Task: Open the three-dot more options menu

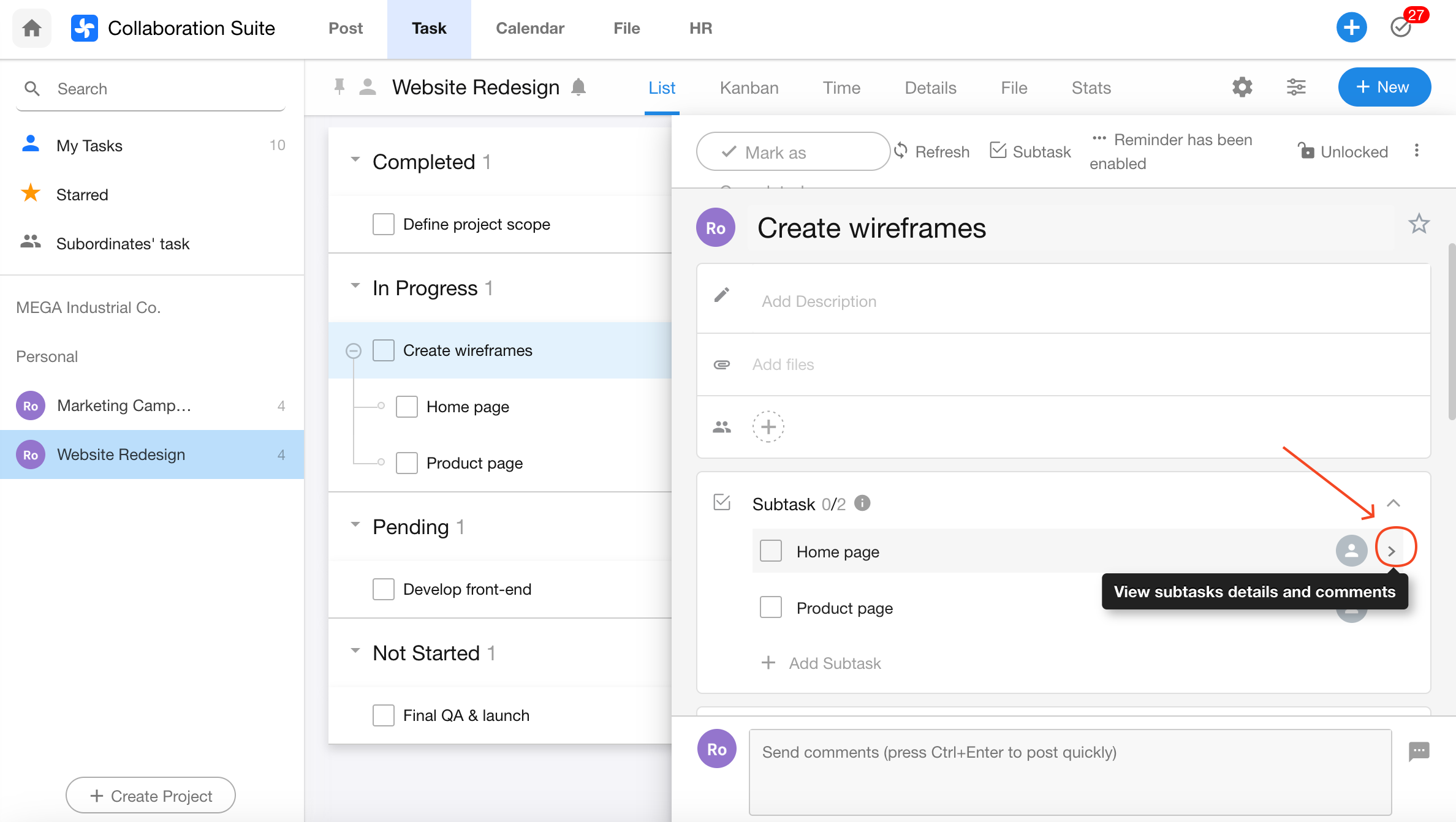Action: coord(1416,151)
